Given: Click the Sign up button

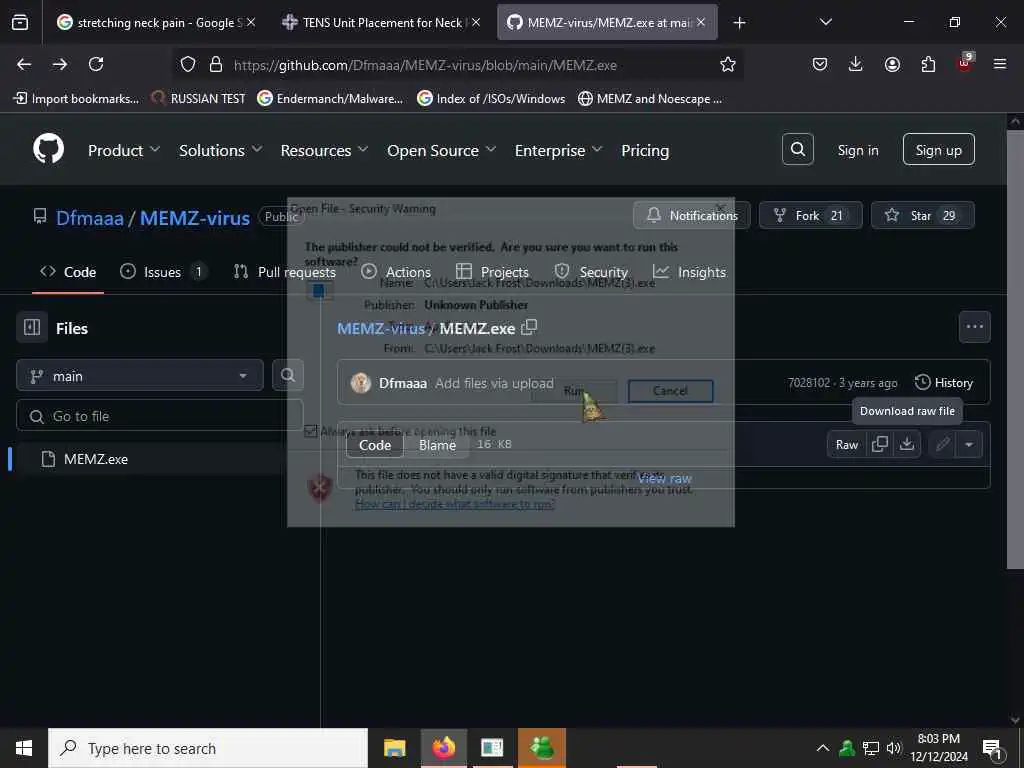Looking at the screenshot, I should pyautogui.click(x=938, y=150).
